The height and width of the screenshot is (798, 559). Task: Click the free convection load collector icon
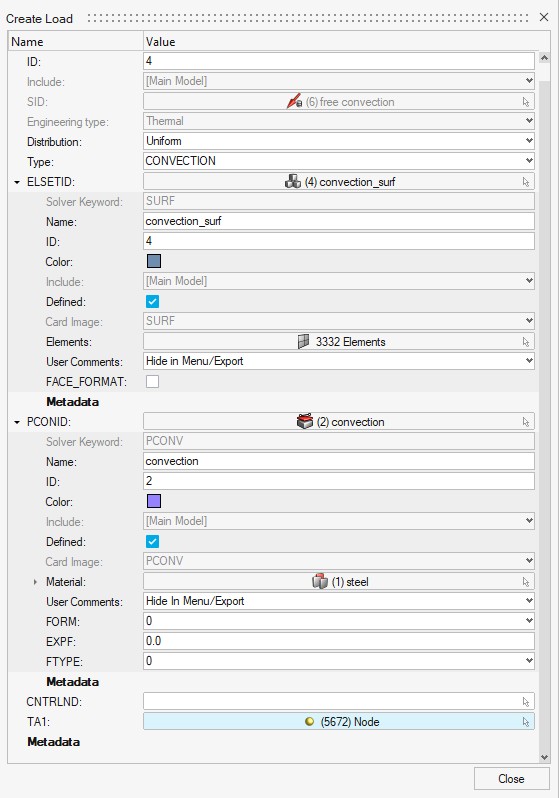[x=294, y=101]
